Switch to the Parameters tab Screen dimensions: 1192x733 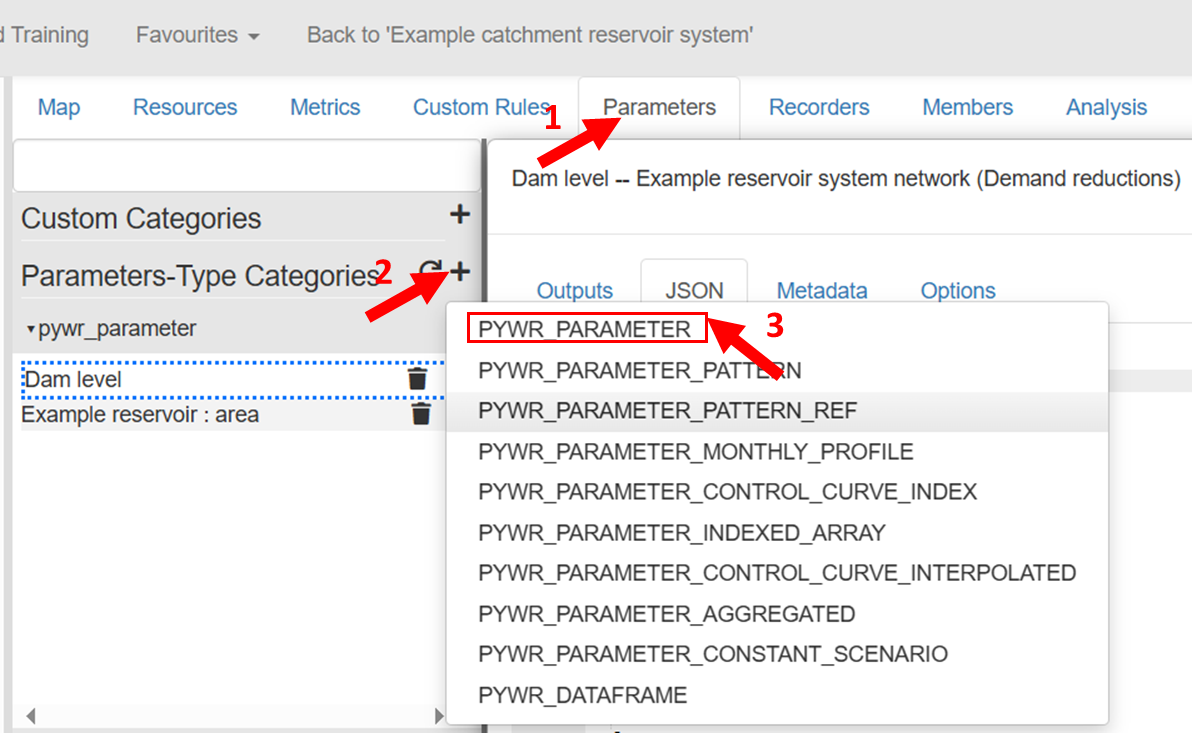click(659, 107)
